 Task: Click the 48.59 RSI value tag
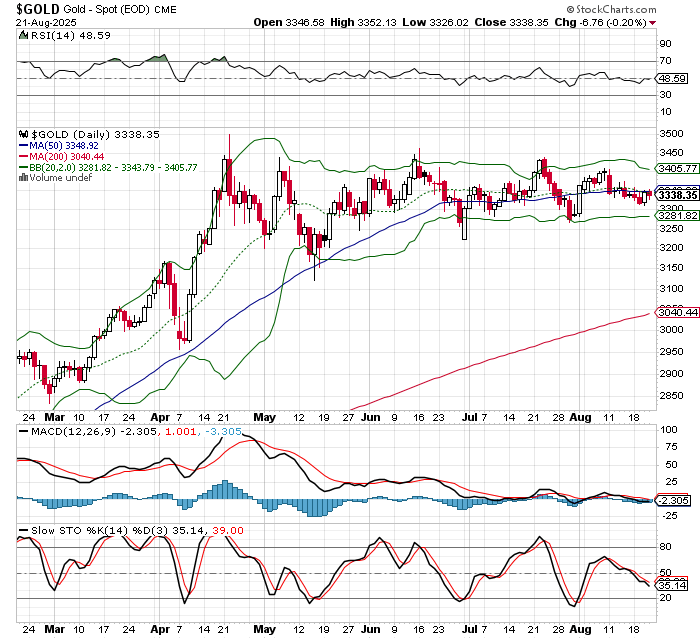670,78
